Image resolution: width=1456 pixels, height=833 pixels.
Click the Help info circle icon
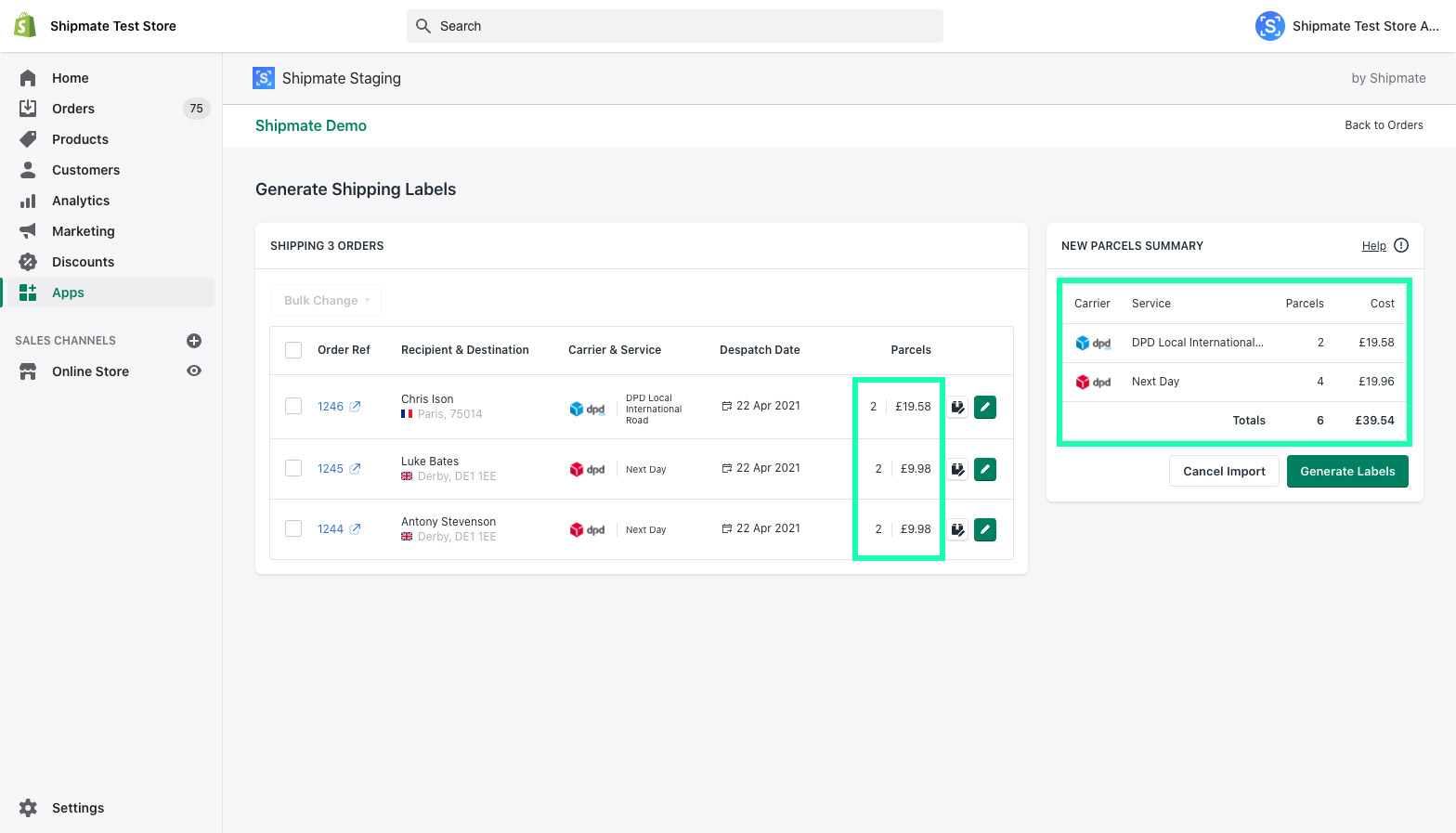point(1401,246)
